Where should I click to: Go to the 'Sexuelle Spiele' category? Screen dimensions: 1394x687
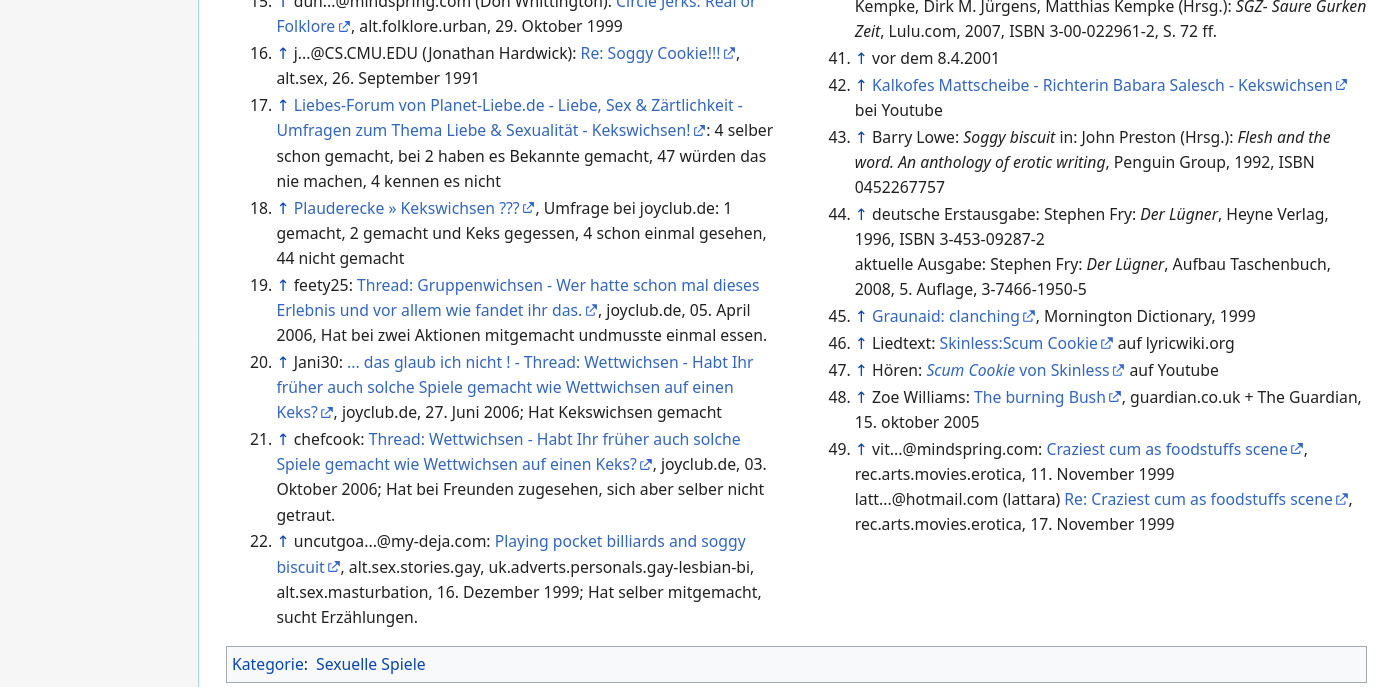pos(371,665)
